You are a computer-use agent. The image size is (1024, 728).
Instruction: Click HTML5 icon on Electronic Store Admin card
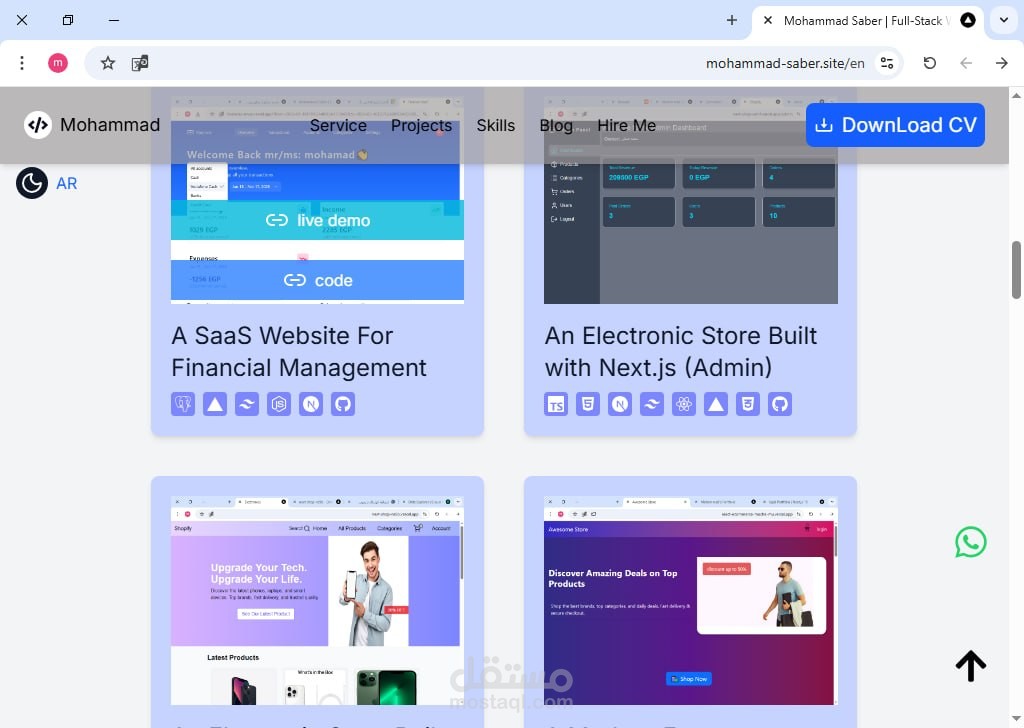pos(588,404)
